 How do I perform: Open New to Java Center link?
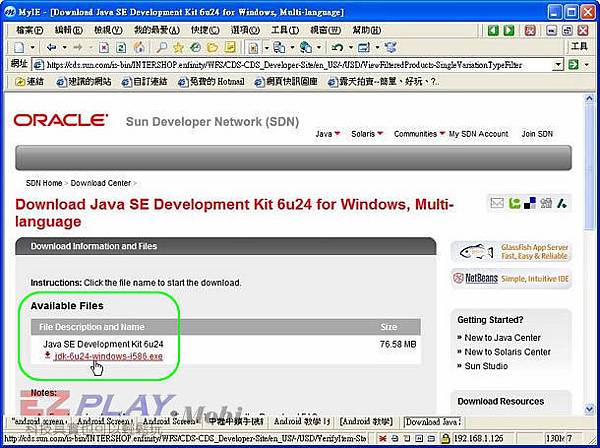coord(502,338)
